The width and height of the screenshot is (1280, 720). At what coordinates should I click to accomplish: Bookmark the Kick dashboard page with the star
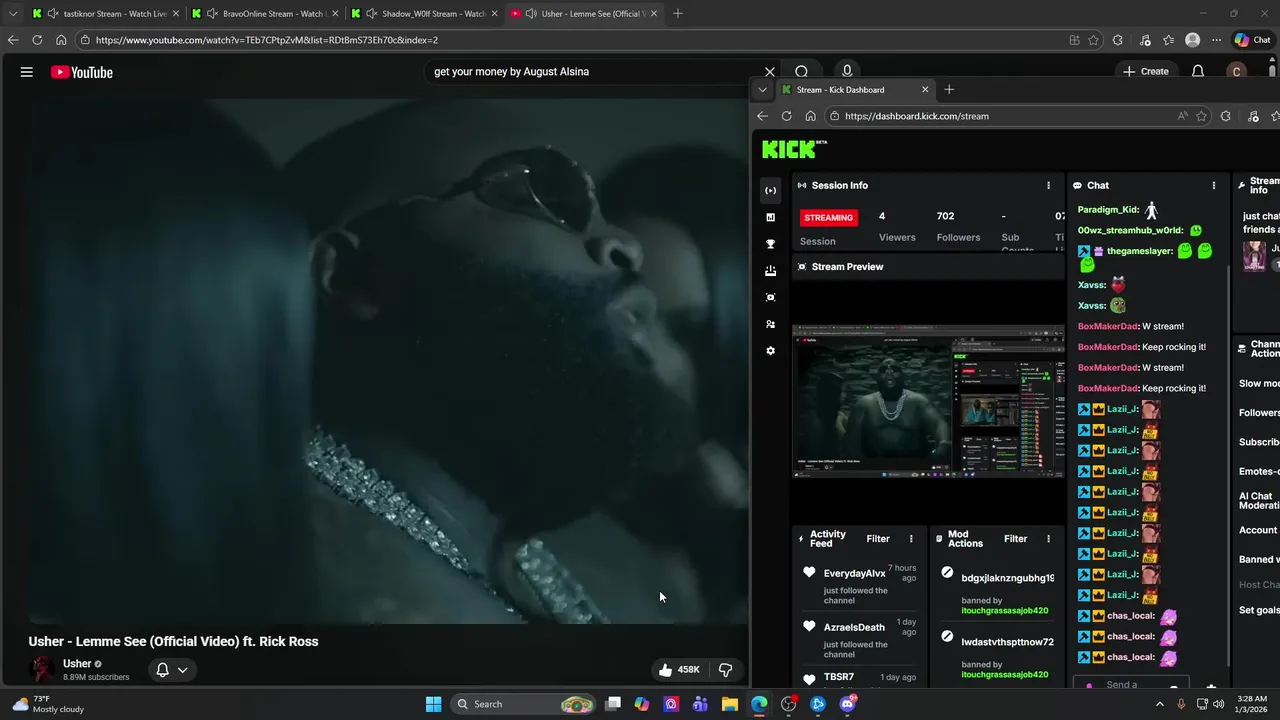coord(1201,116)
